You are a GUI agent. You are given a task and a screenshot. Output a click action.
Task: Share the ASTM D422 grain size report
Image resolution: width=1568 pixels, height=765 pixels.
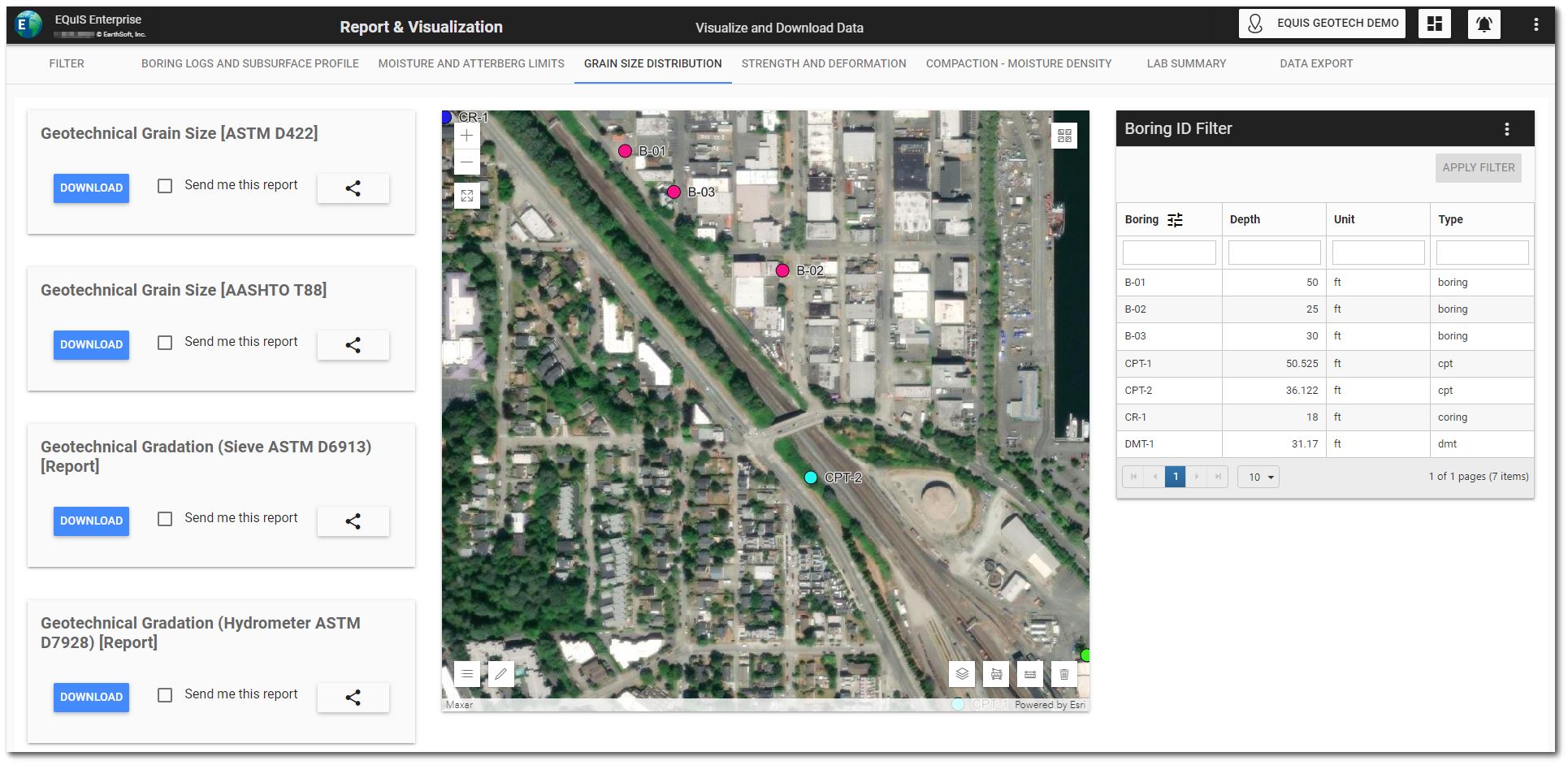[x=353, y=188]
